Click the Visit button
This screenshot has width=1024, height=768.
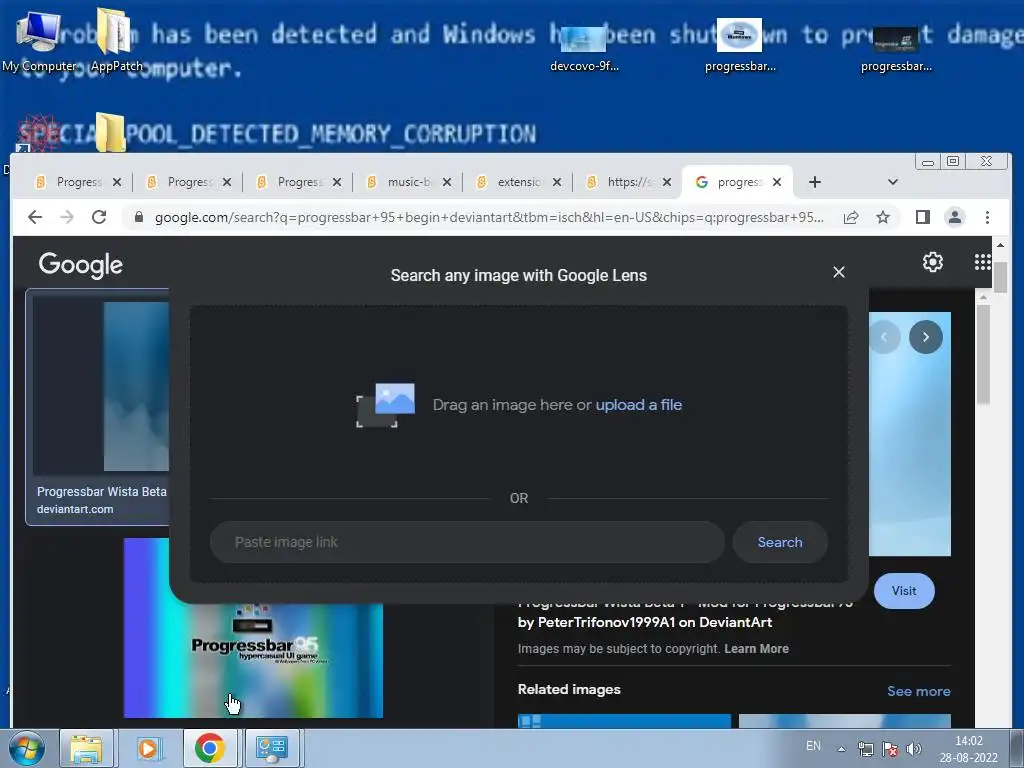point(904,591)
